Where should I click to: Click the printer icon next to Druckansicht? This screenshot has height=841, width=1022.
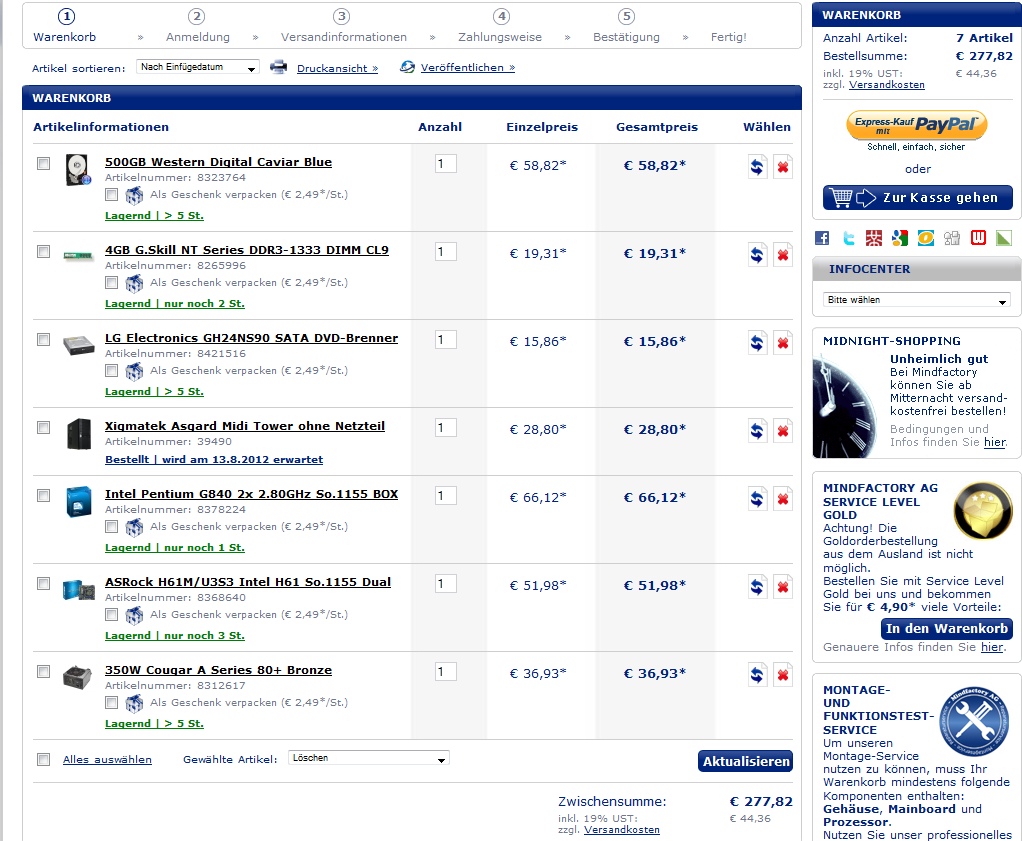(279, 66)
